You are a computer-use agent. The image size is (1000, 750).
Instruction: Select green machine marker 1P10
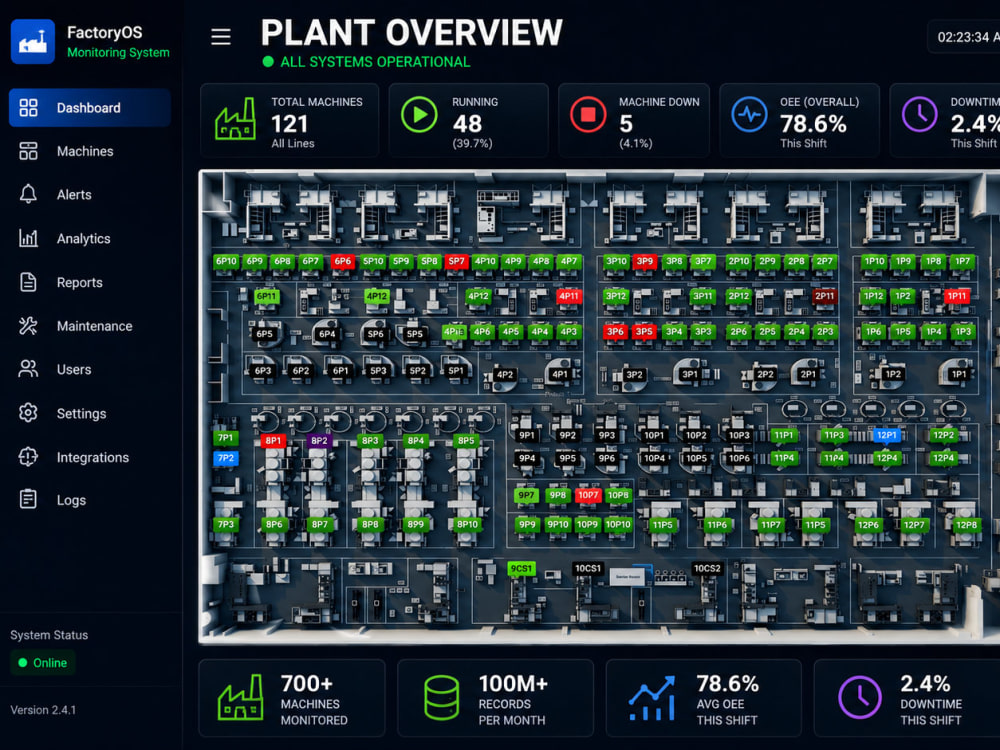point(874,261)
